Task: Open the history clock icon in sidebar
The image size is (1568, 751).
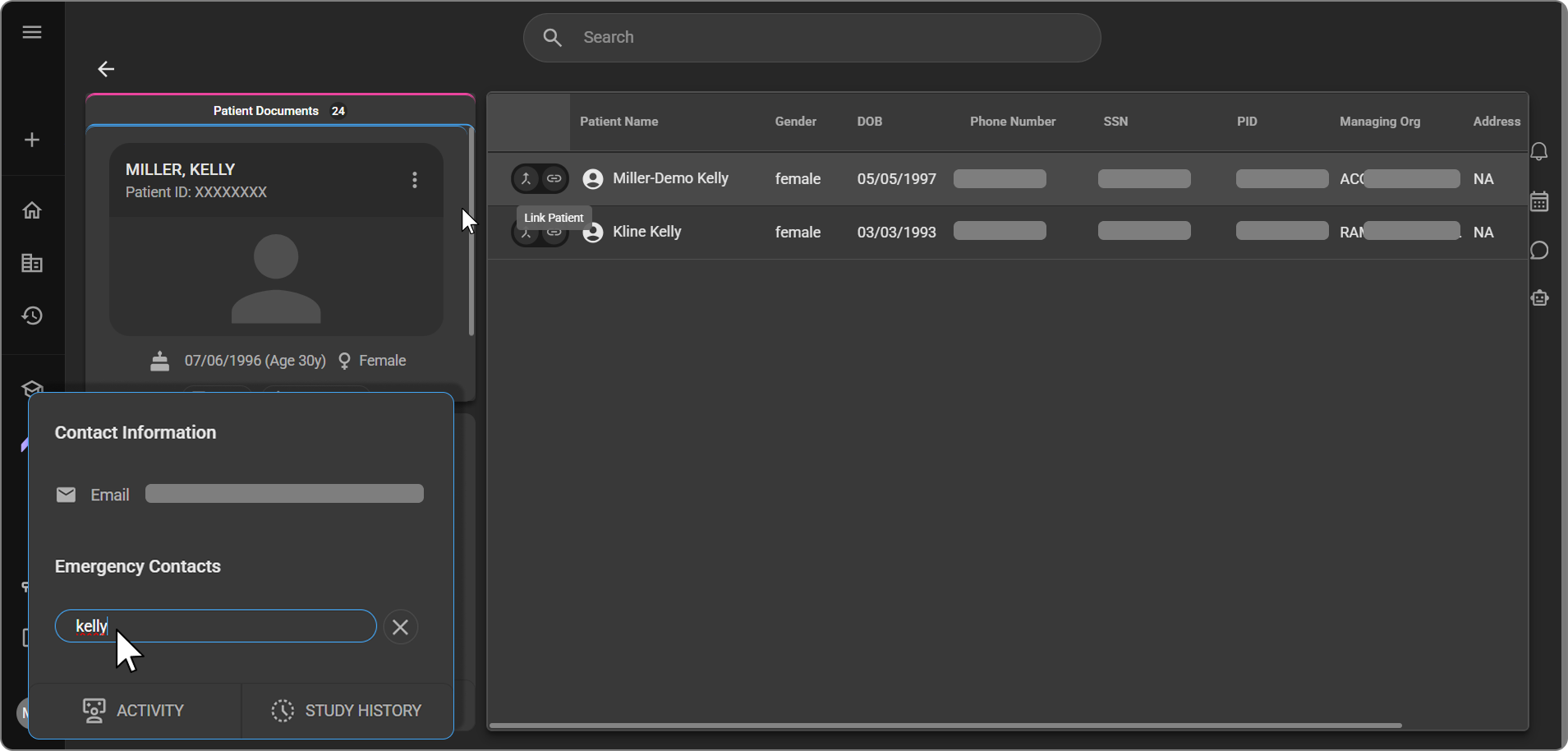Action: (32, 316)
